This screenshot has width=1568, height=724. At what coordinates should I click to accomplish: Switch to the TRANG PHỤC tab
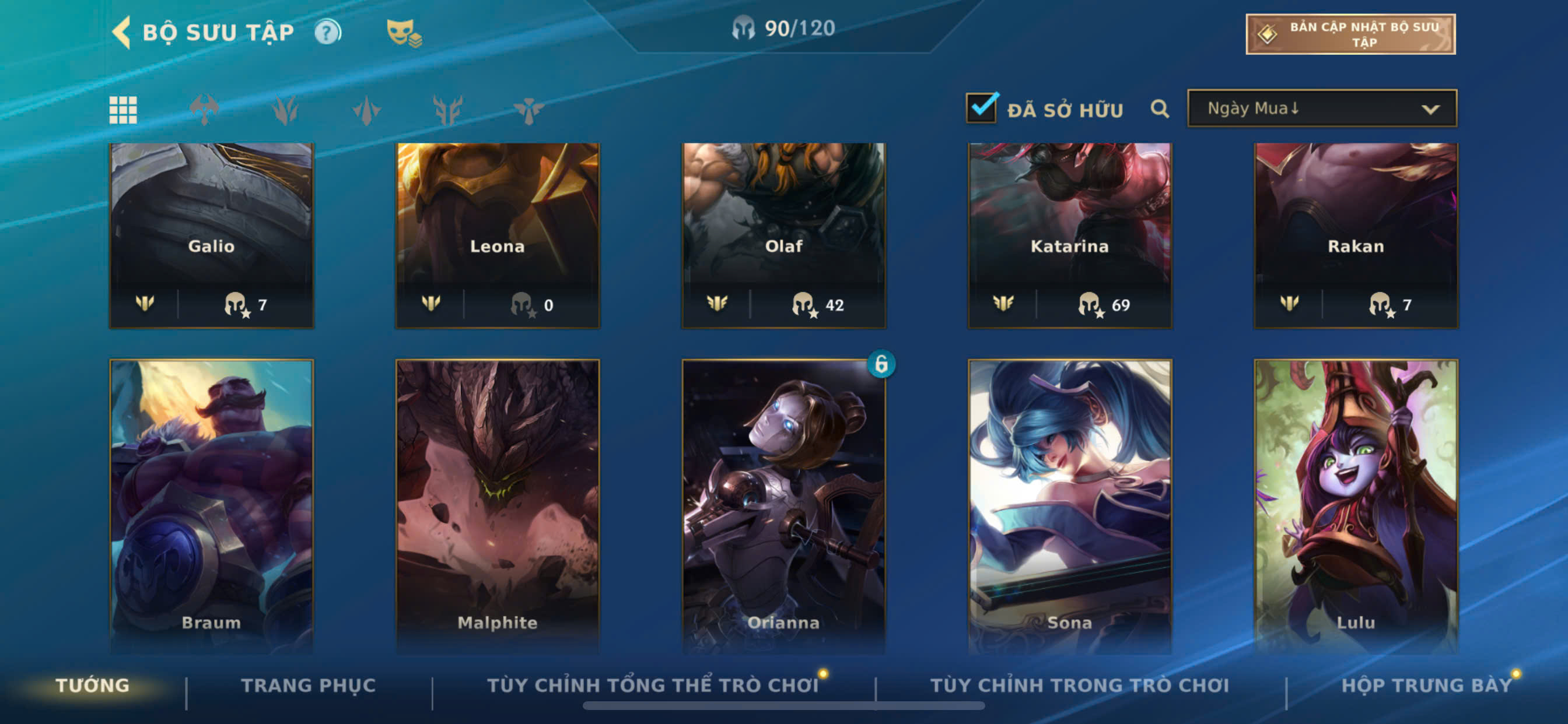coord(309,685)
